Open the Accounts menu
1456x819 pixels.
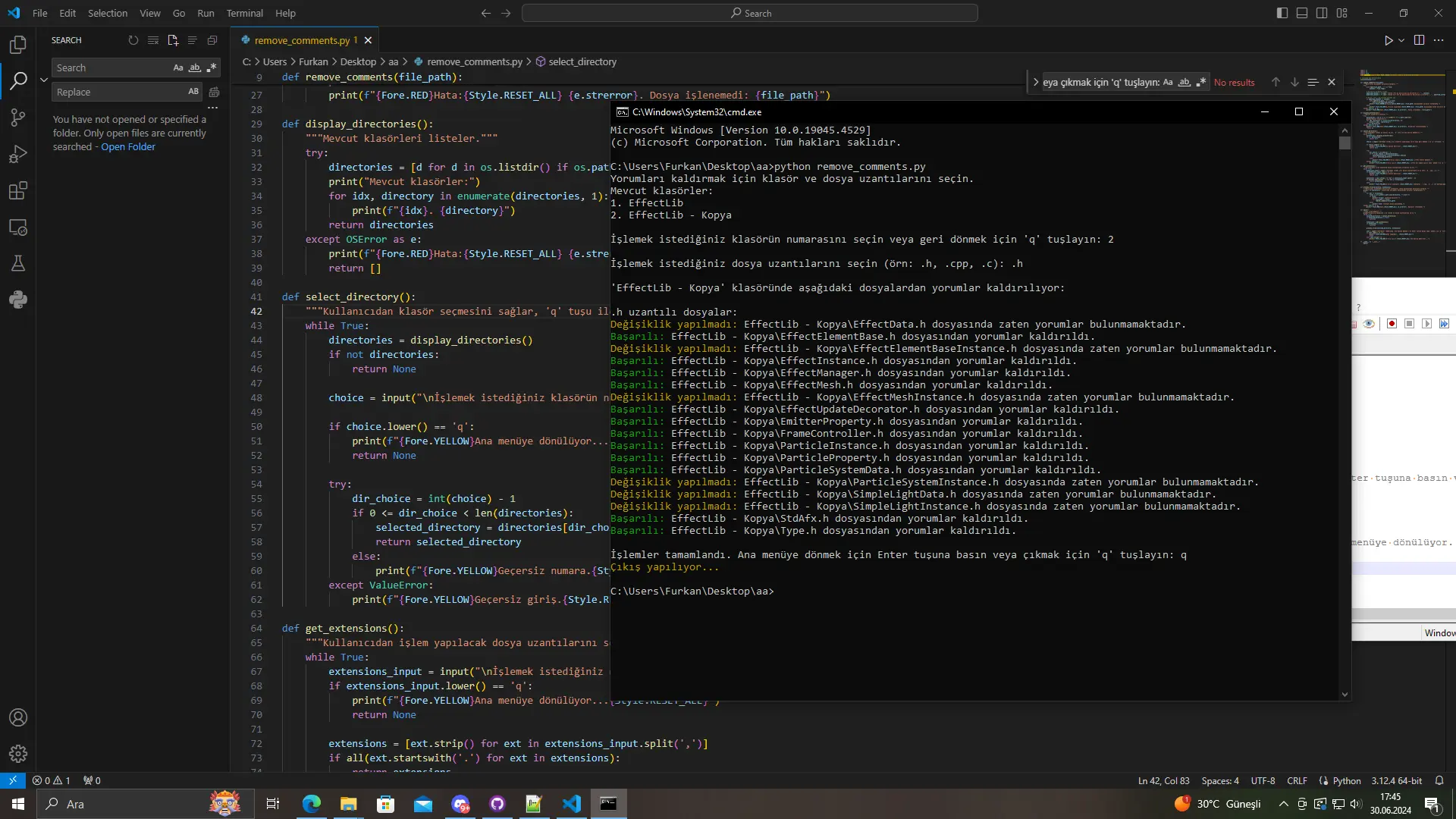tap(18, 717)
